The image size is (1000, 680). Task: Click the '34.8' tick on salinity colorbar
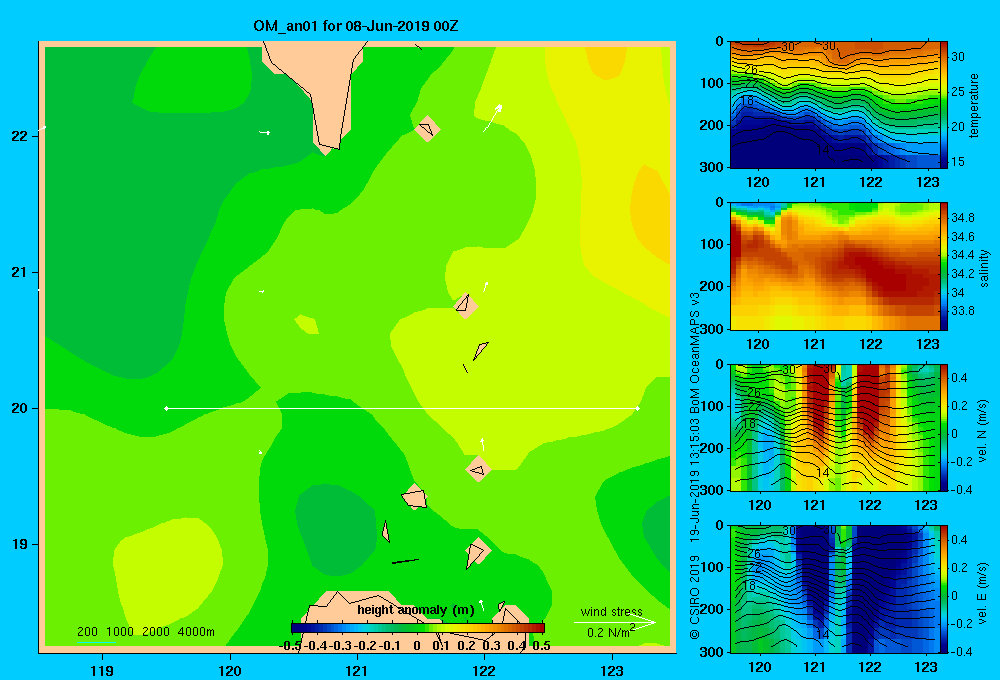[x=962, y=218]
